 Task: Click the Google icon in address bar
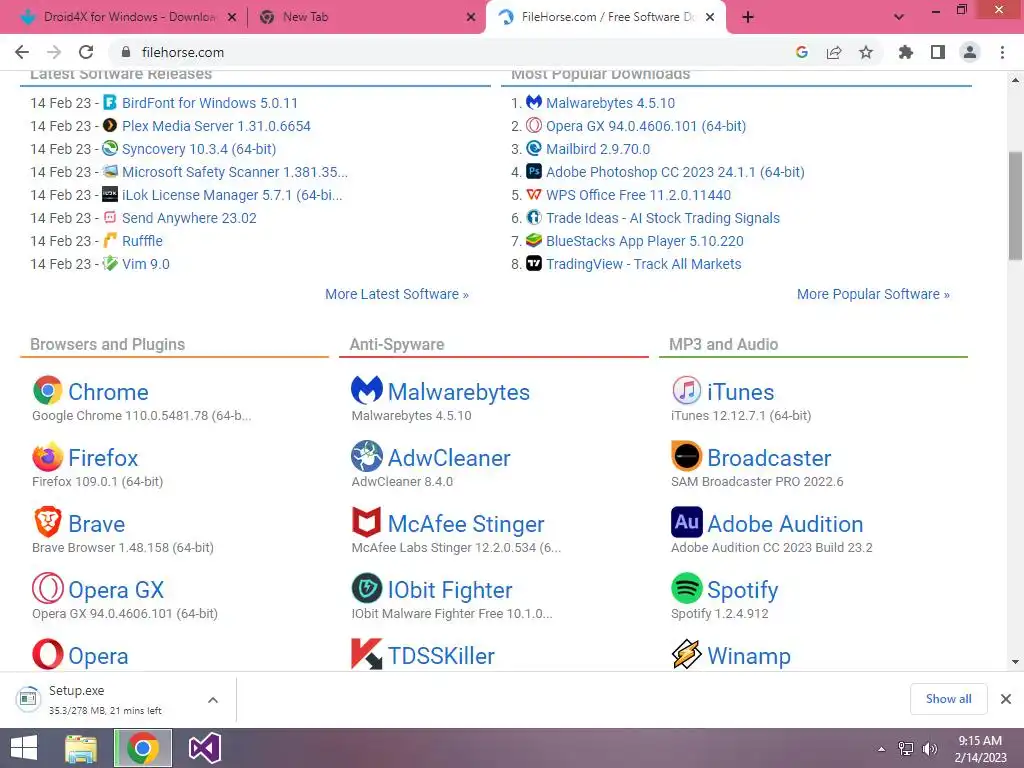coord(802,52)
